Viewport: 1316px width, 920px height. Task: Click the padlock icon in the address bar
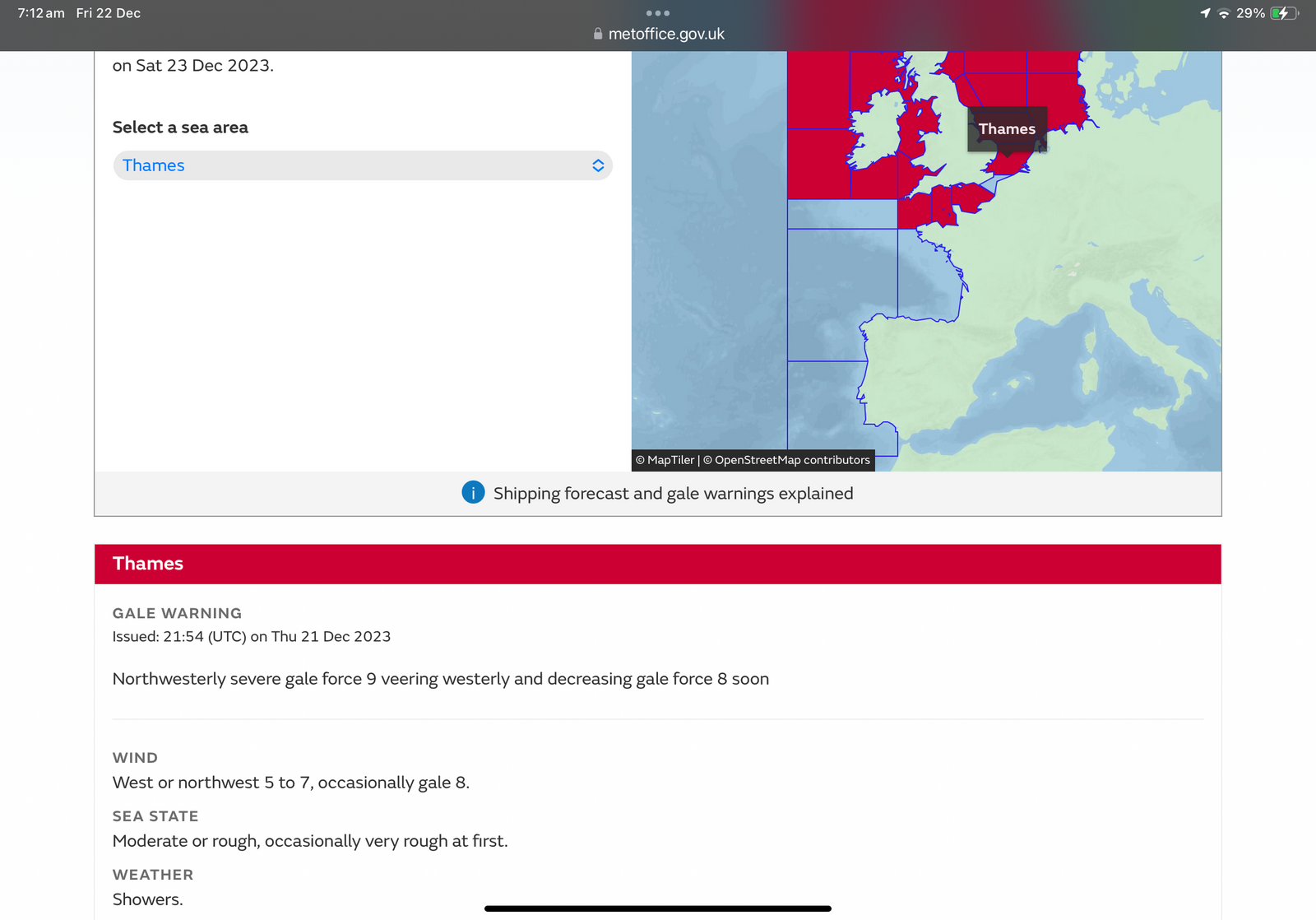click(x=598, y=35)
